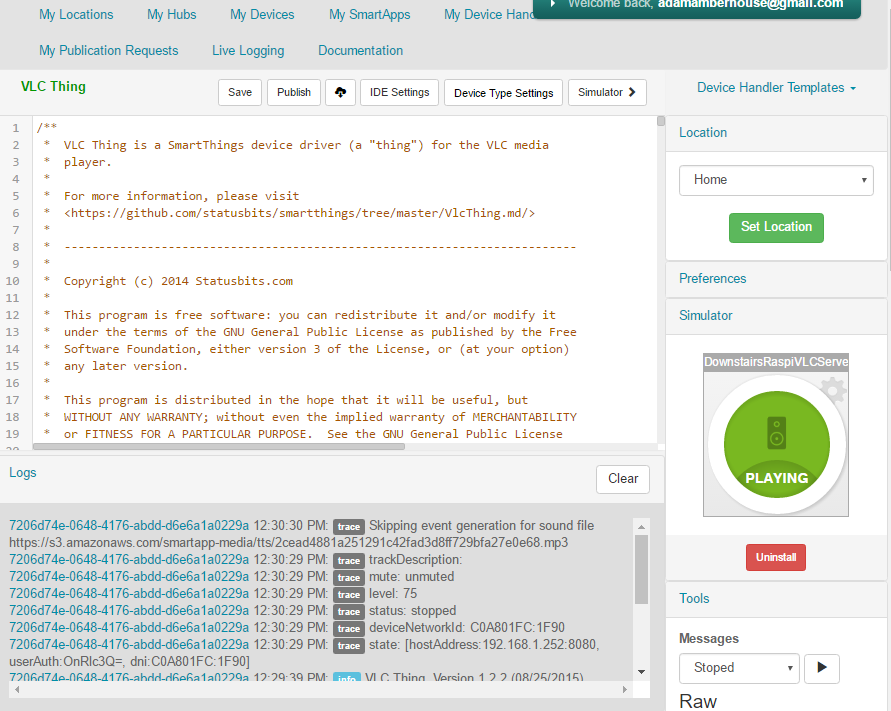
Task: Click the gear icon on the device tile
Action: [834, 390]
